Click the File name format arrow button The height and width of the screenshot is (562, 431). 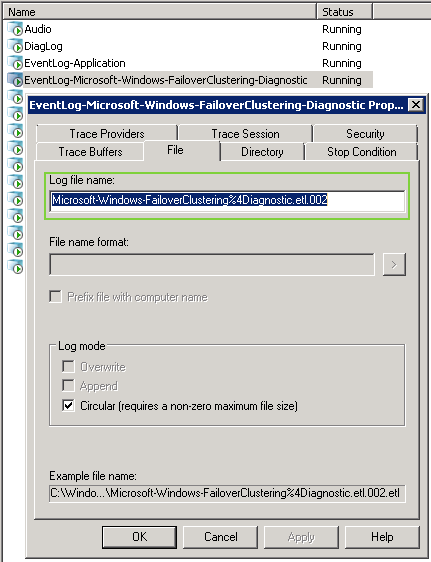click(394, 265)
